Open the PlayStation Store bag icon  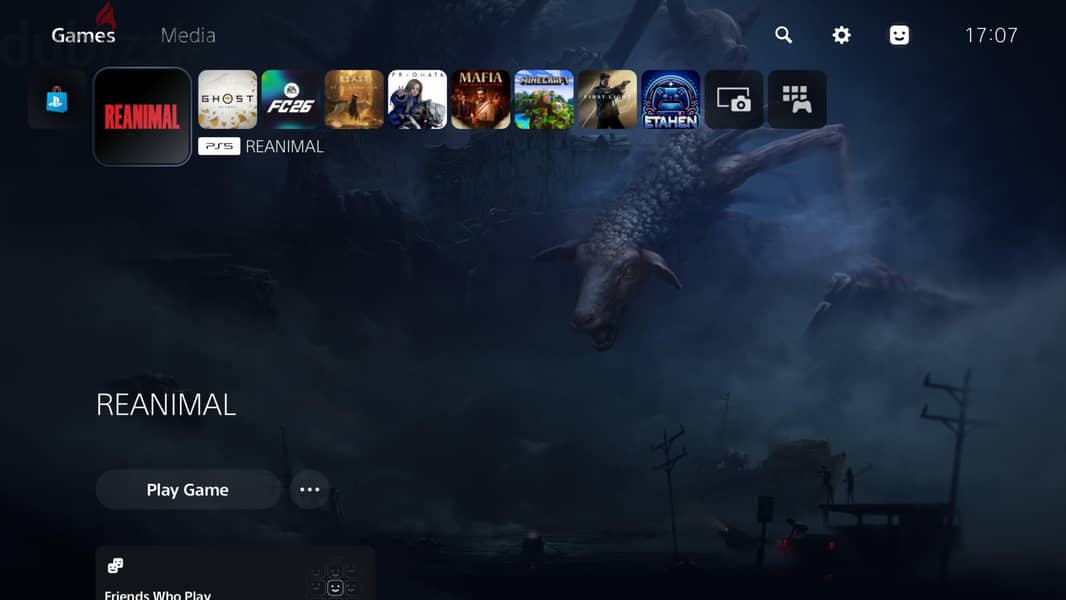tap(57, 100)
